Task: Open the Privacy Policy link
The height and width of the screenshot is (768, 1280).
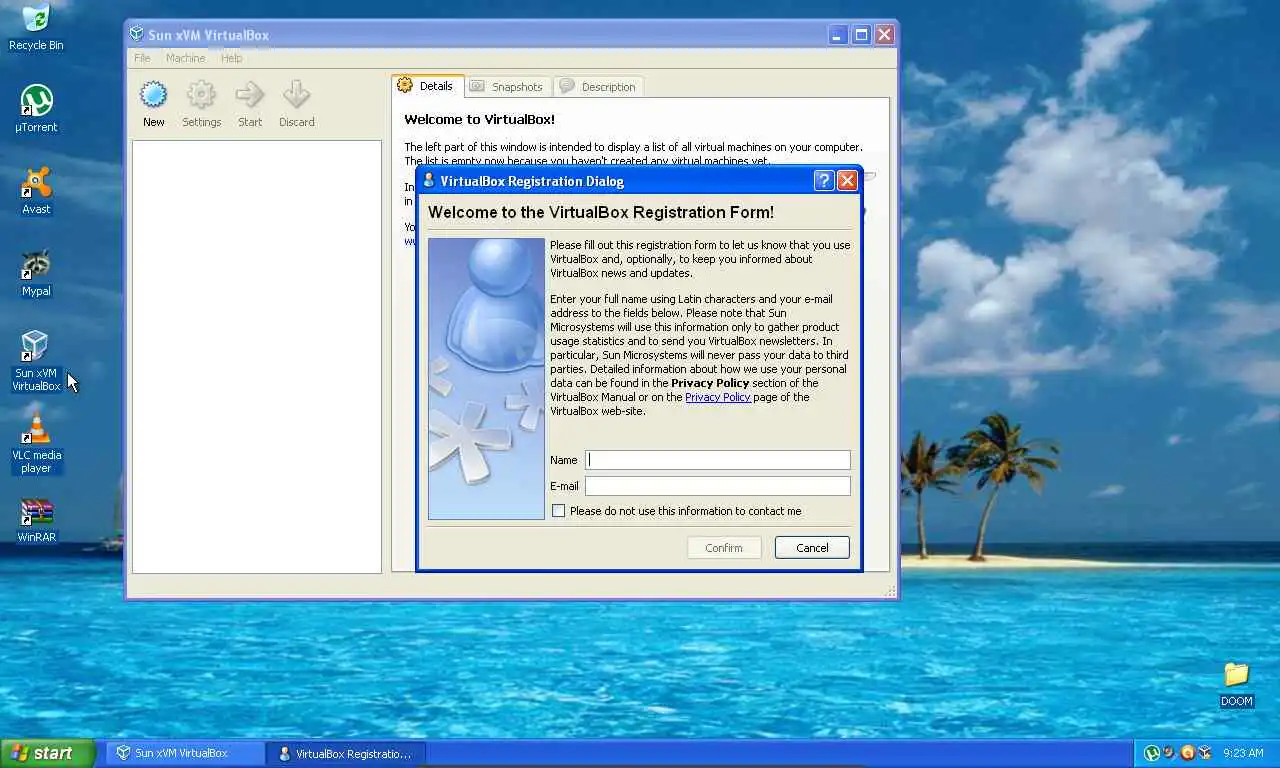Action: click(x=717, y=397)
